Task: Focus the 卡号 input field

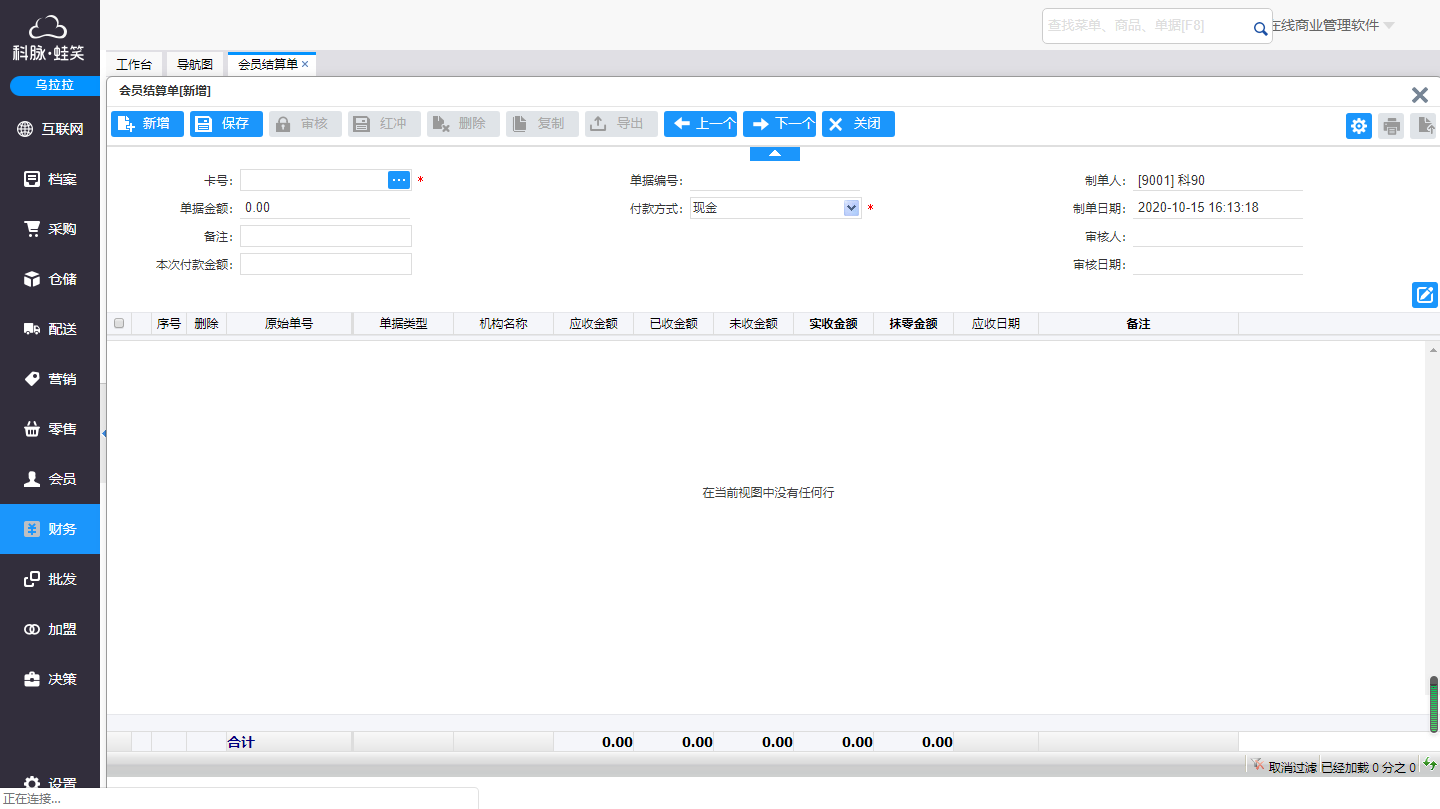Action: coord(314,180)
